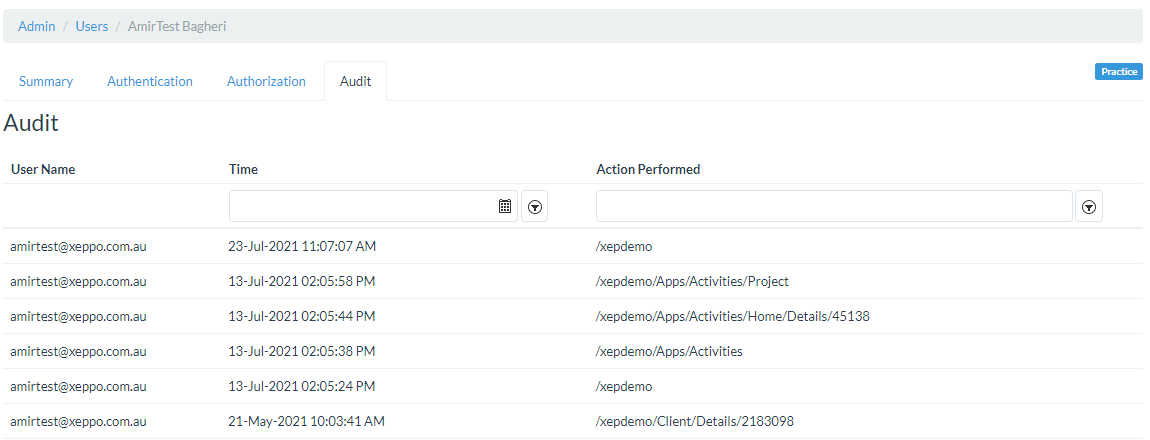The width and height of the screenshot is (1150, 440).
Task: Click the 13-Jul-2021 02:05:38 PM timestamp
Action: tap(302, 351)
